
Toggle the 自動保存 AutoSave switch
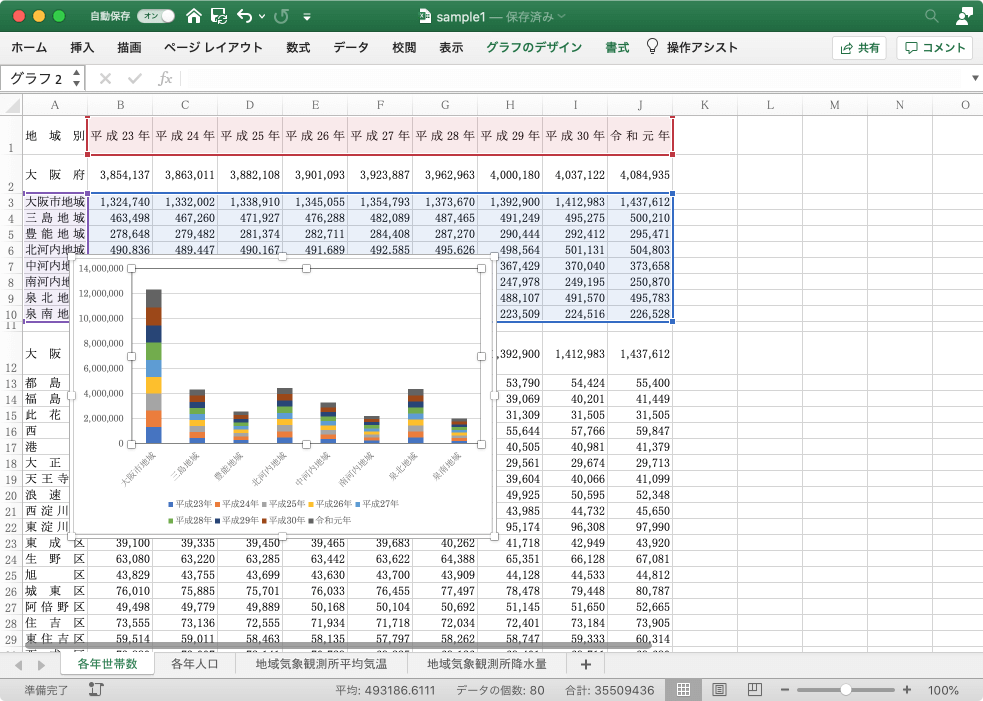pyautogui.click(x=155, y=16)
